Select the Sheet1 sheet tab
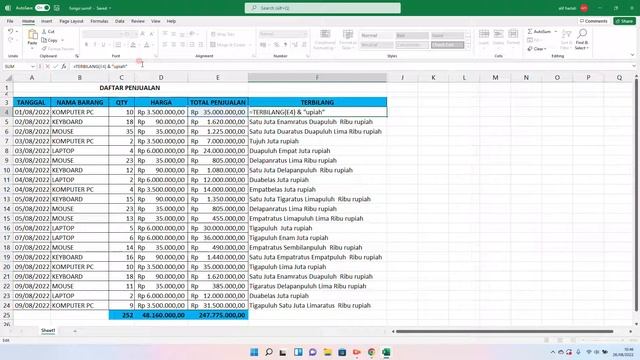 [x=48, y=331]
